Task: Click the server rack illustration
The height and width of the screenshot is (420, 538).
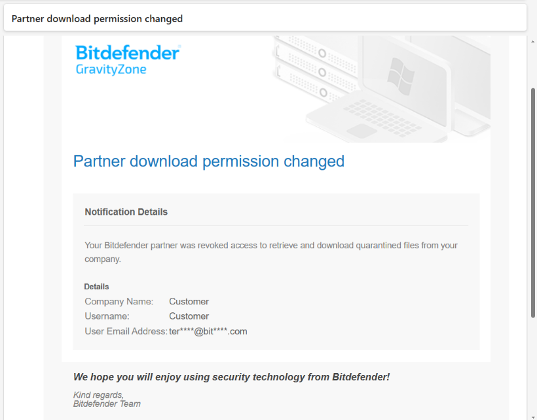Action: click(x=317, y=69)
